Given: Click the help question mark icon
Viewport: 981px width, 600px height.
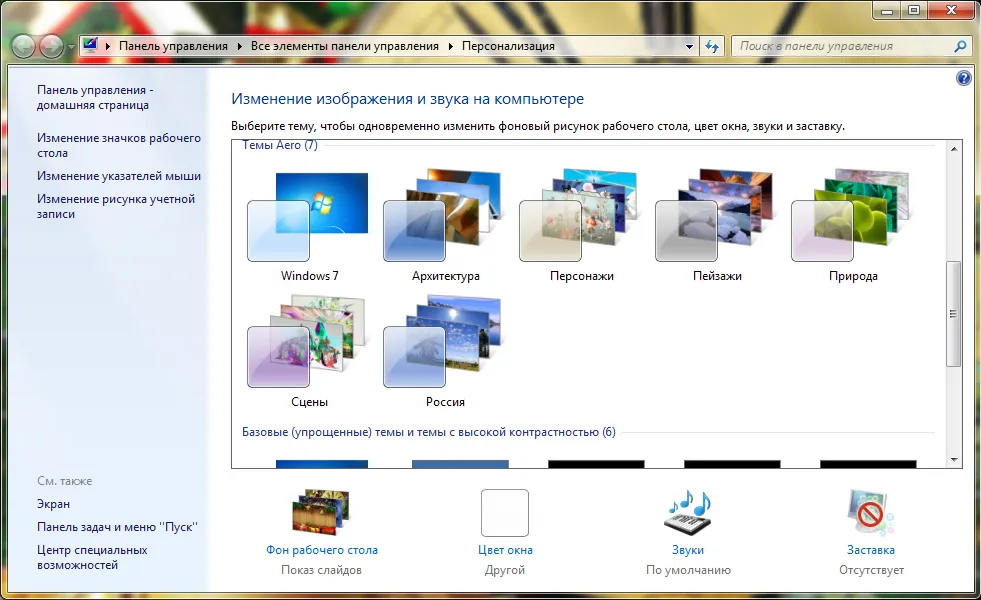Looking at the screenshot, I should 963,78.
